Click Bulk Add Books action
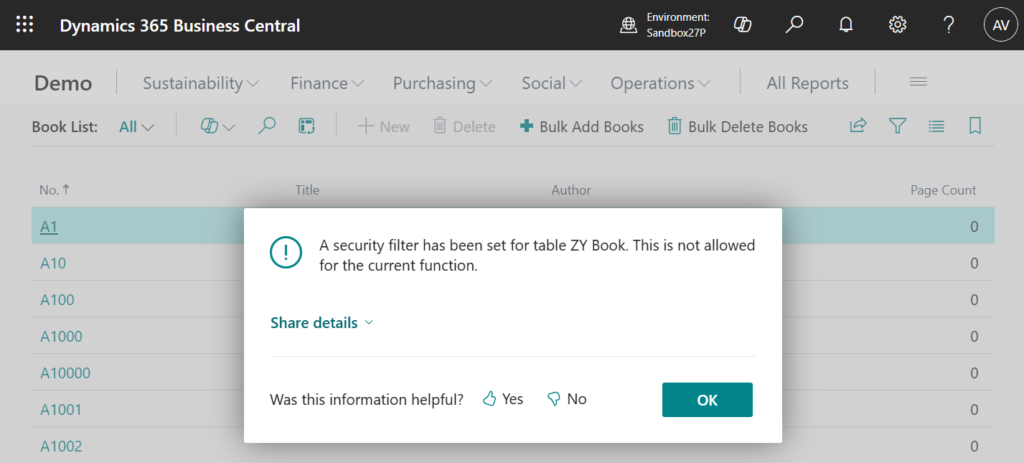The image size is (1024, 463). [582, 127]
